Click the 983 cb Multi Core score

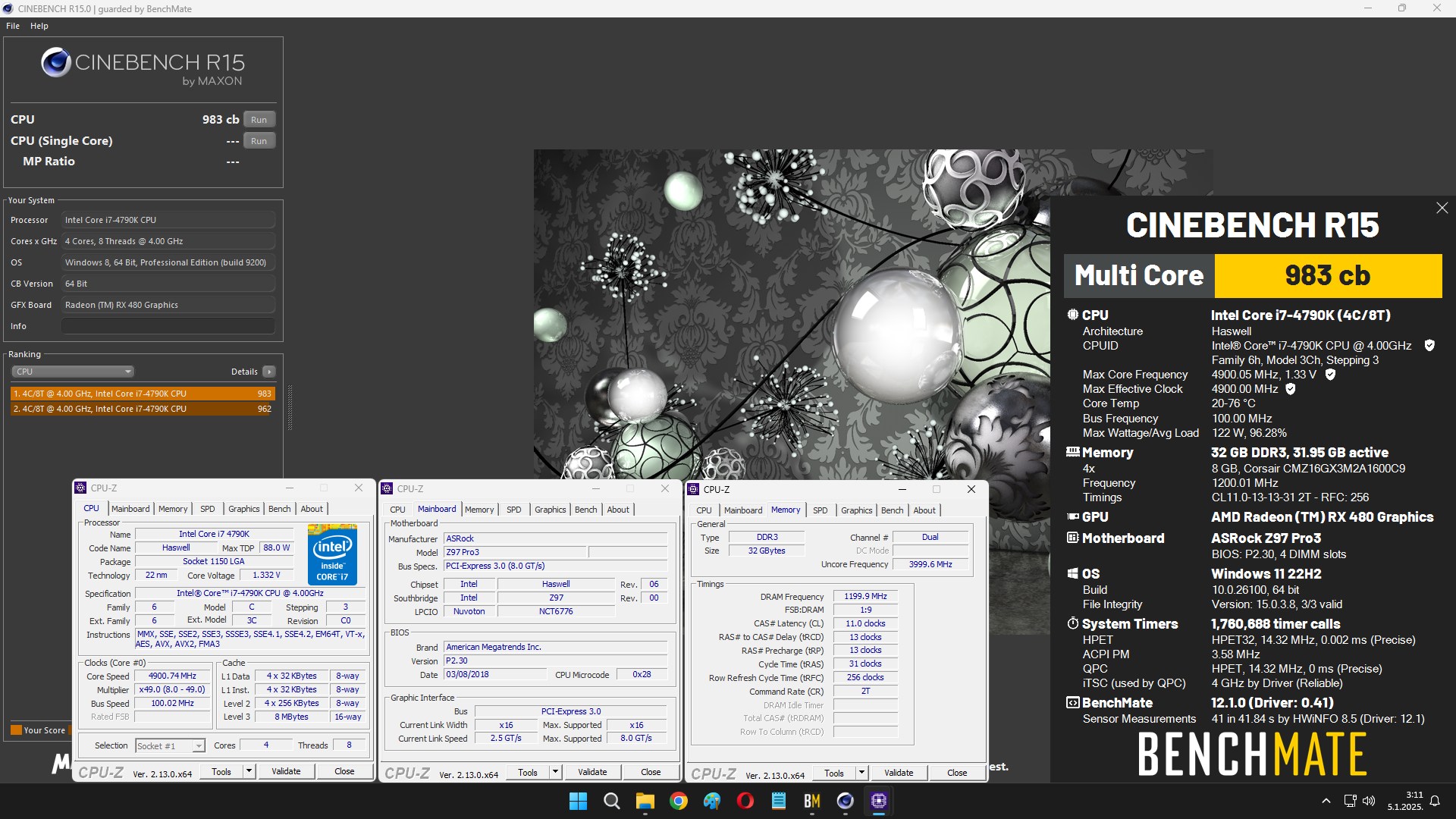[x=1328, y=275]
